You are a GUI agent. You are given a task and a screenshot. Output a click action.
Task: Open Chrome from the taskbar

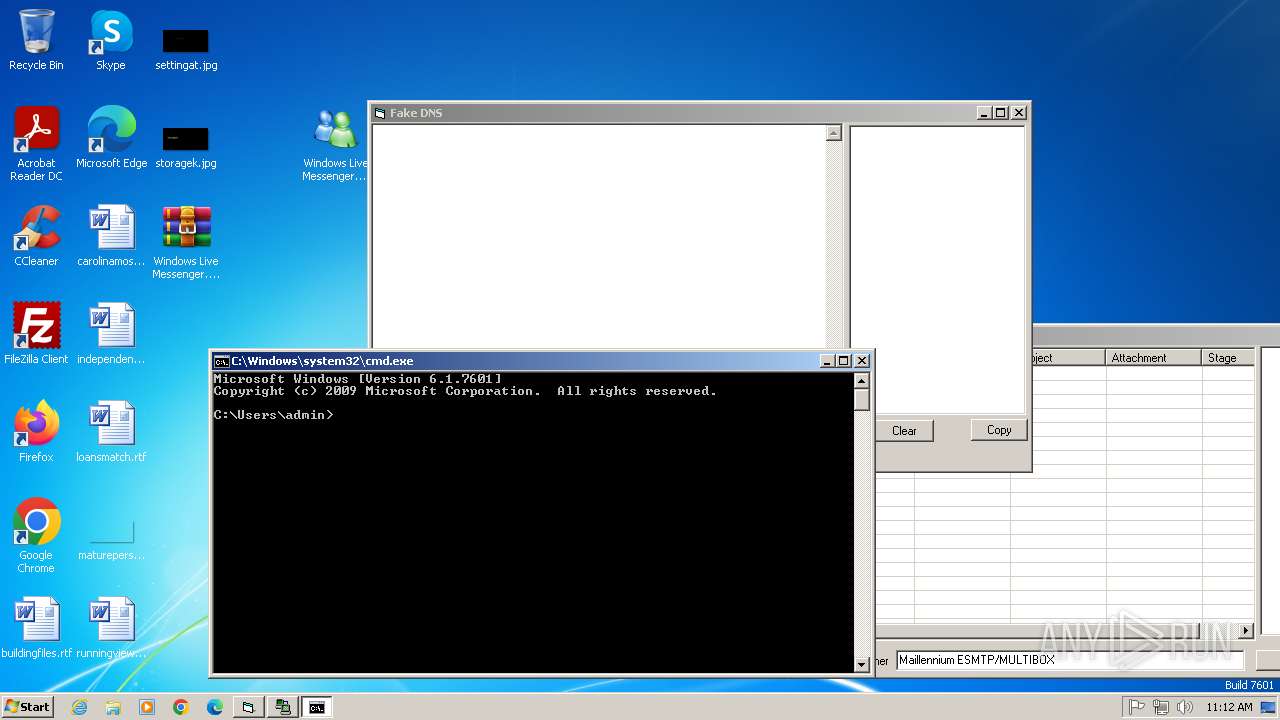181,707
